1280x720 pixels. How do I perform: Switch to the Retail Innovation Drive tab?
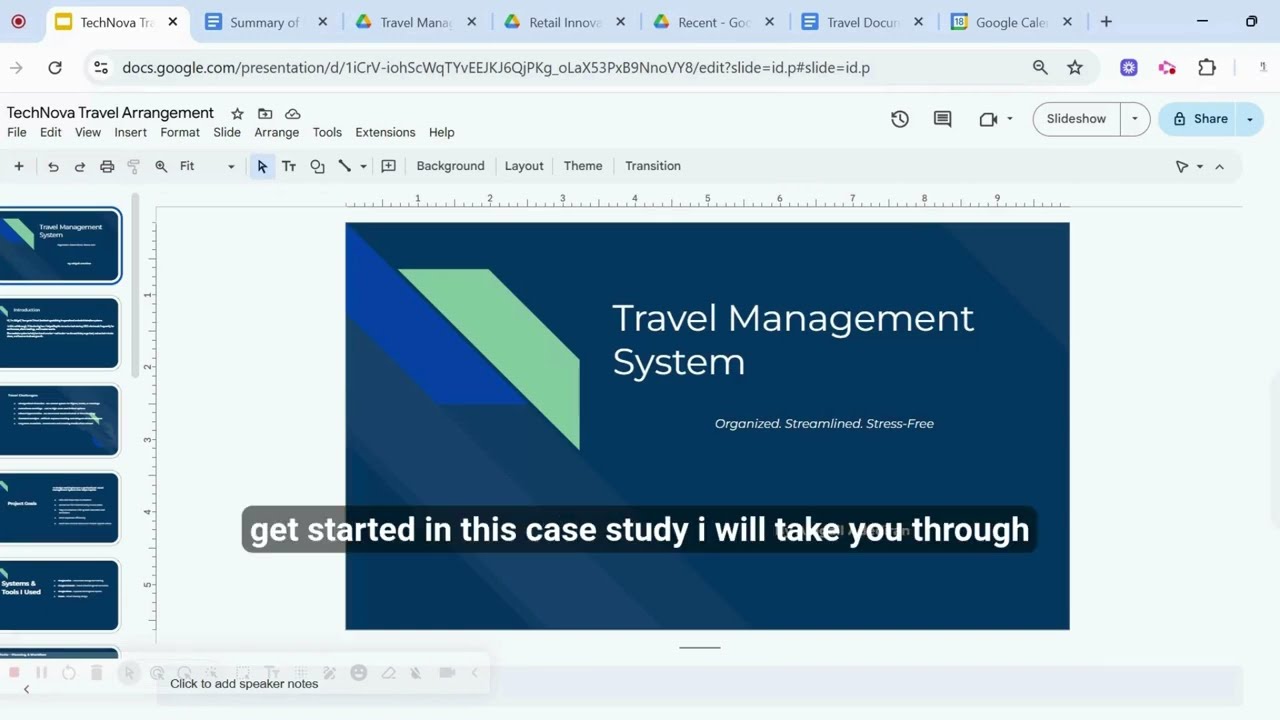tap(564, 22)
